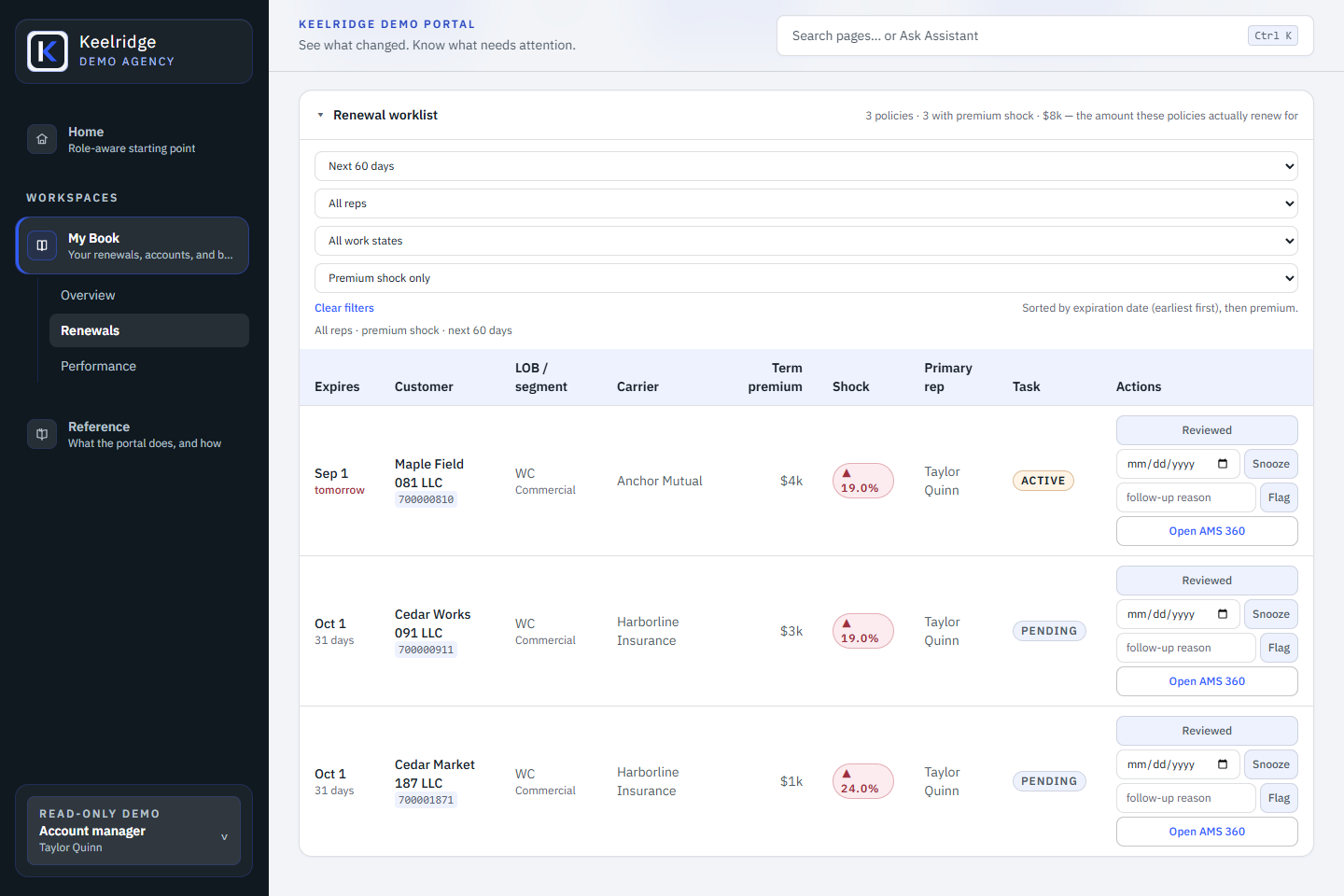Screen dimensions: 1344x896
Task: Click the 19.0% shock badge for Cedar Works
Action: pyautogui.click(x=863, y=631)
